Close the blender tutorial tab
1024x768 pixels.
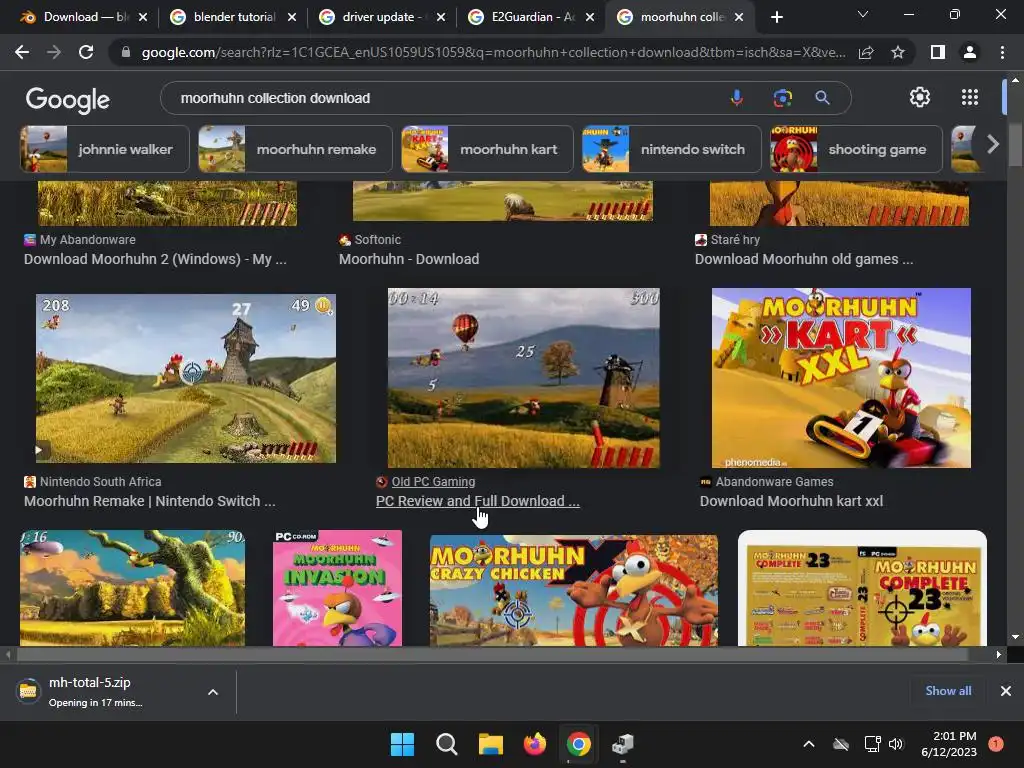[292, 17]
